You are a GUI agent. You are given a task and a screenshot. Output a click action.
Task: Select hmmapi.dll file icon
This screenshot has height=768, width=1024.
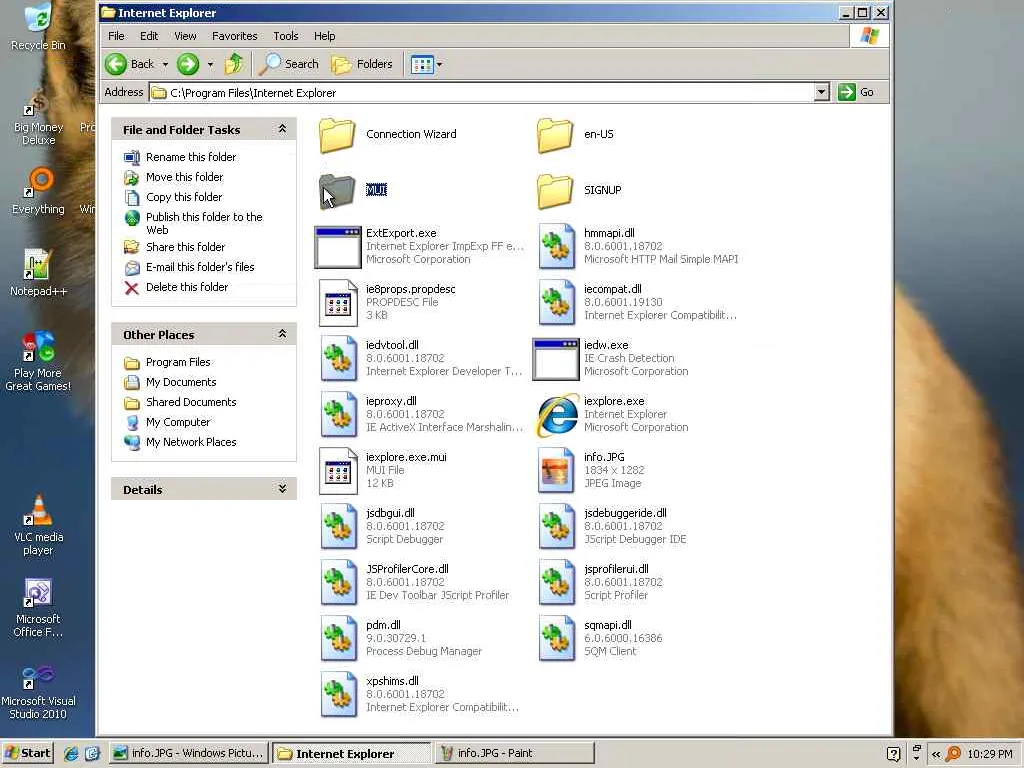(556, 246)
